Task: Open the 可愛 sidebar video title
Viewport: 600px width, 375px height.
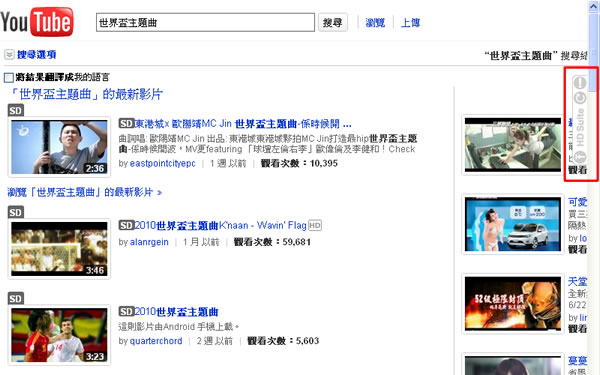Action: point(577,202)
